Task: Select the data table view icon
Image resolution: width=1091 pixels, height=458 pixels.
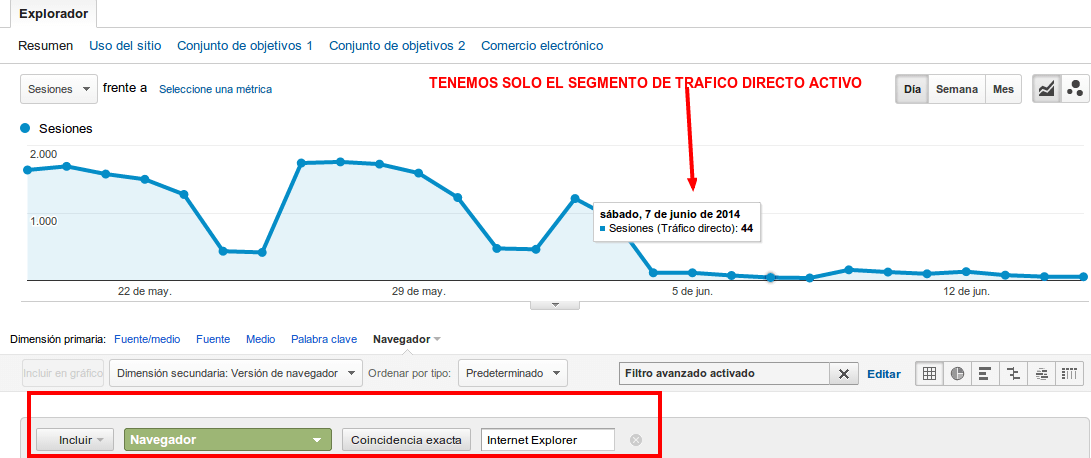Action: click(929, 374)
